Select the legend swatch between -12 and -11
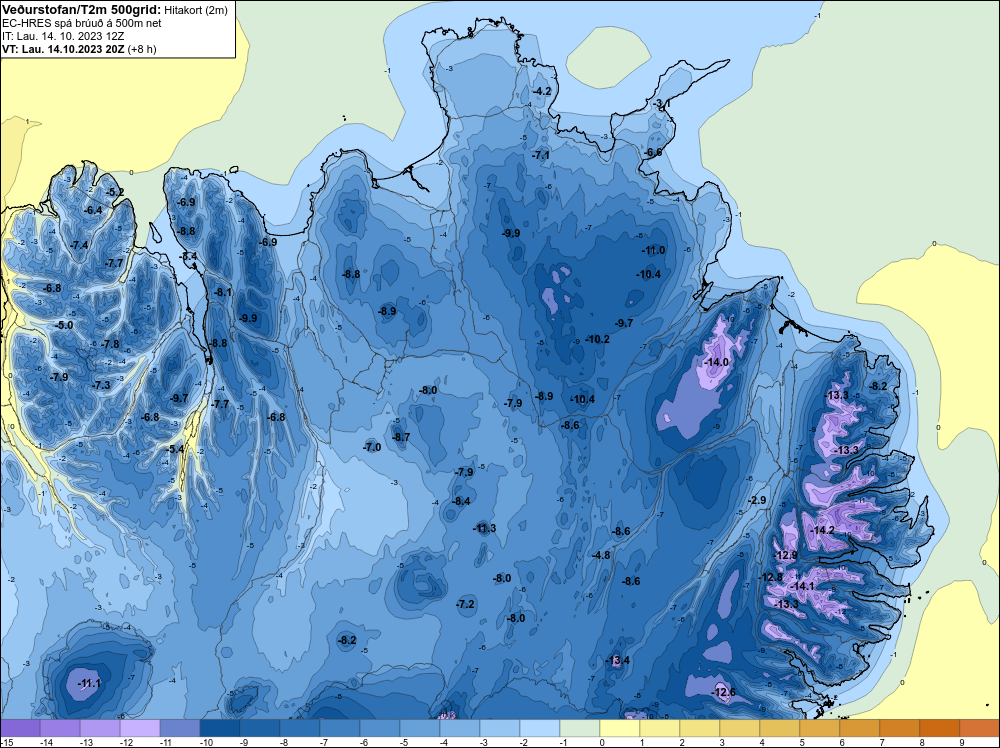 pos(140,728)
